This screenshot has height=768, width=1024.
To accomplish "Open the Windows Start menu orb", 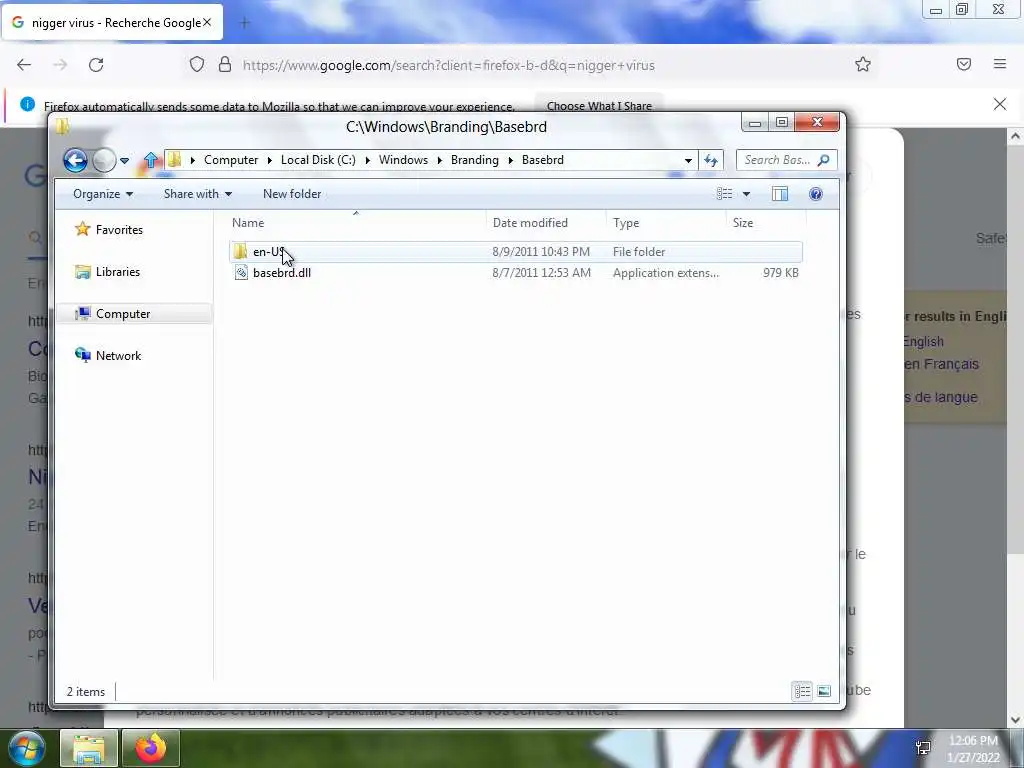I will point(26,748).
